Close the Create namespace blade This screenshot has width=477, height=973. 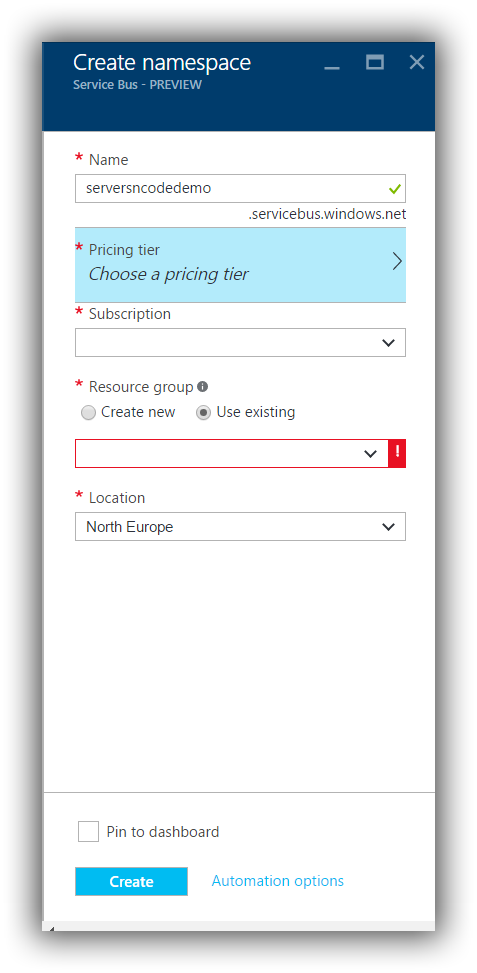417,62
